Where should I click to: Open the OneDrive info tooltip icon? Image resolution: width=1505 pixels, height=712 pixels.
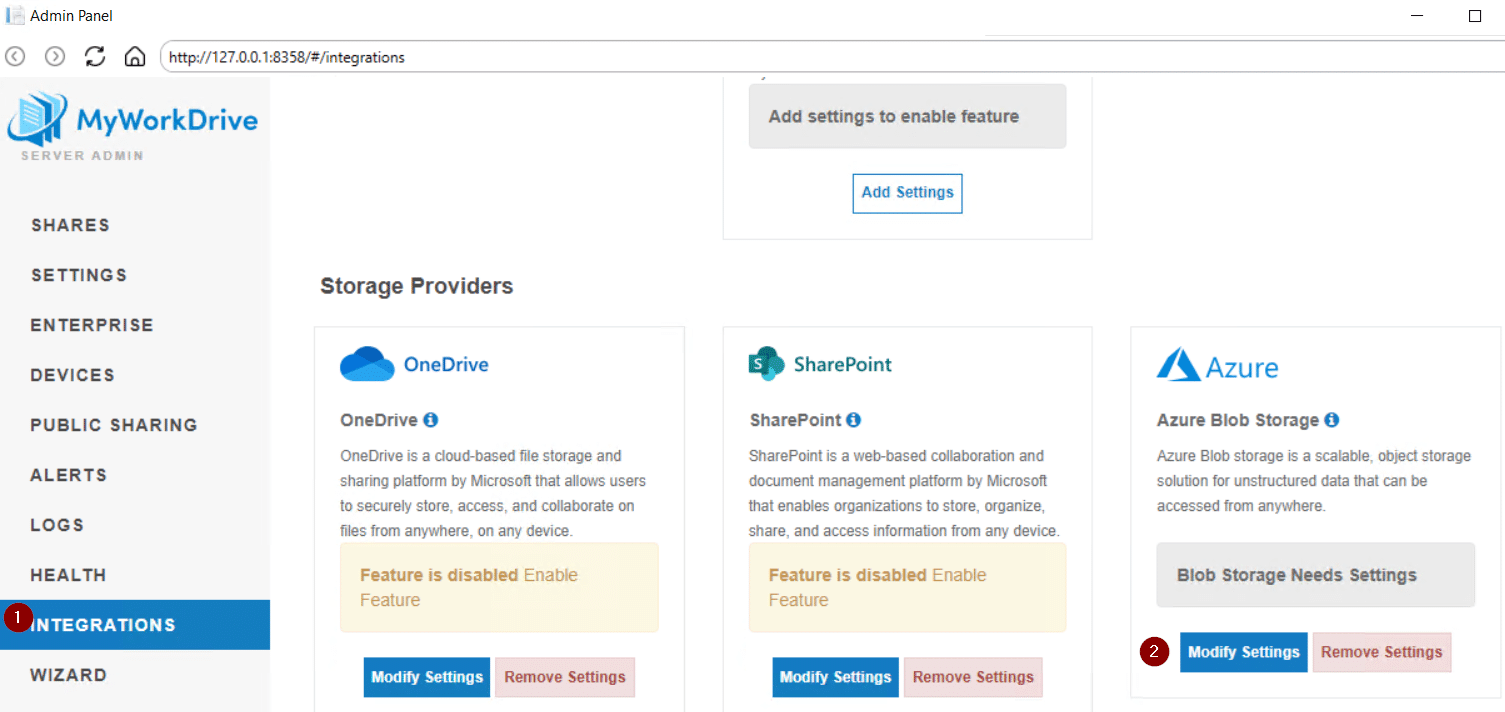(431, 420)
